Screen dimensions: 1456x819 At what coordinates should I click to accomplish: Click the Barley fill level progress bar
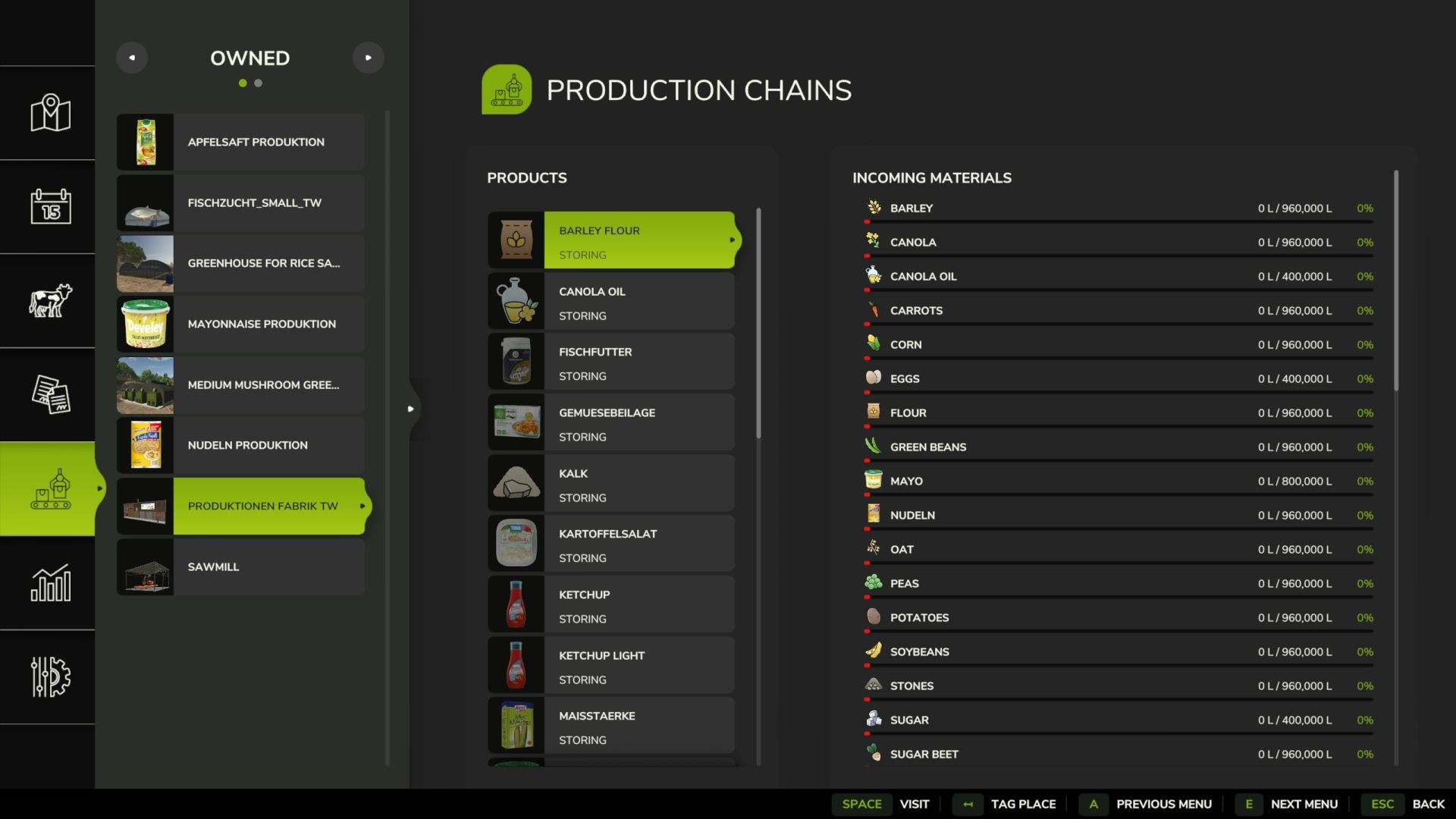[x=1119, y=221]
